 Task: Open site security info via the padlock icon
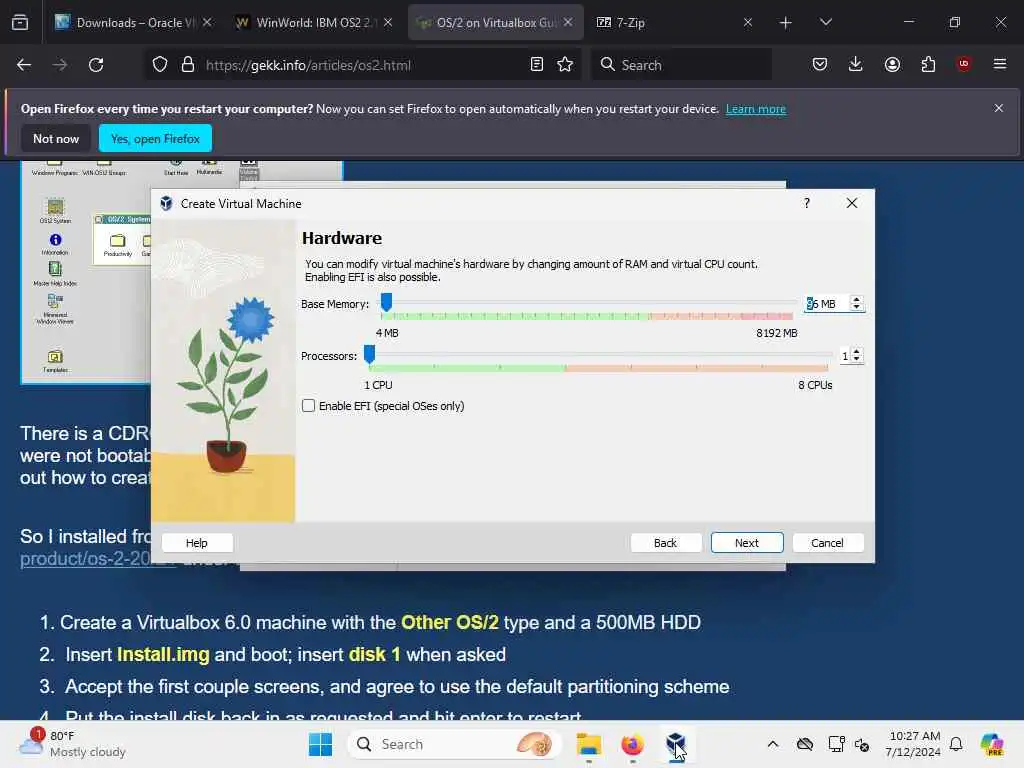pos(188,65)
